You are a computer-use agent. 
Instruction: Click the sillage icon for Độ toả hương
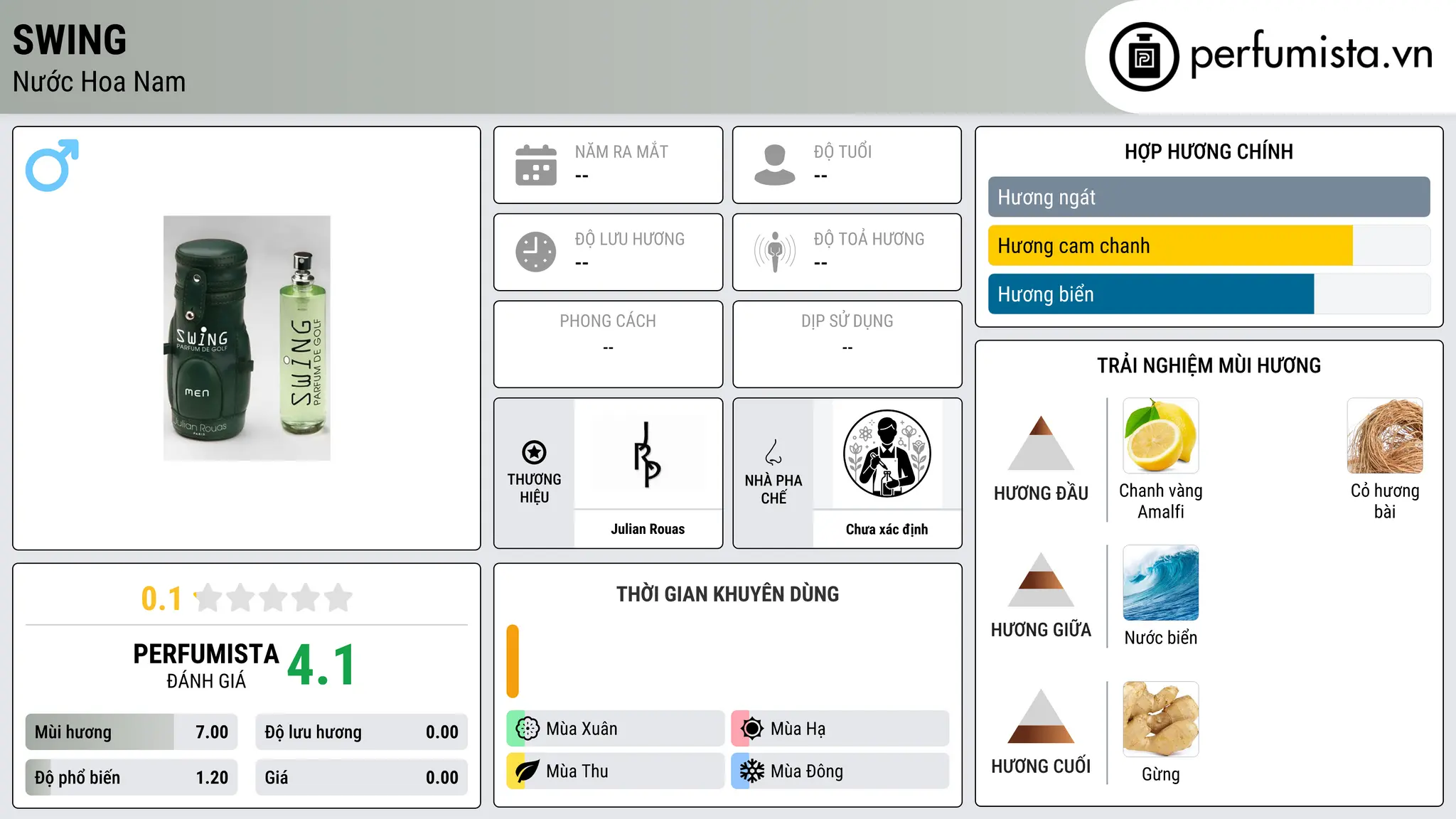[x=775, y=252]
